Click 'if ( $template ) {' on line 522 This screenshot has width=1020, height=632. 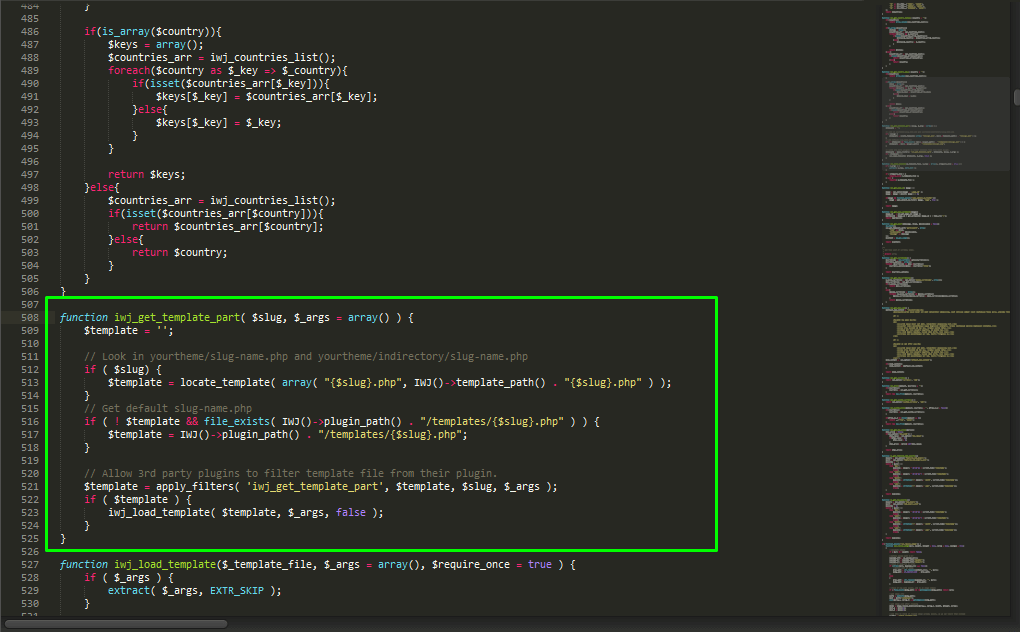(x=138, y=499)
